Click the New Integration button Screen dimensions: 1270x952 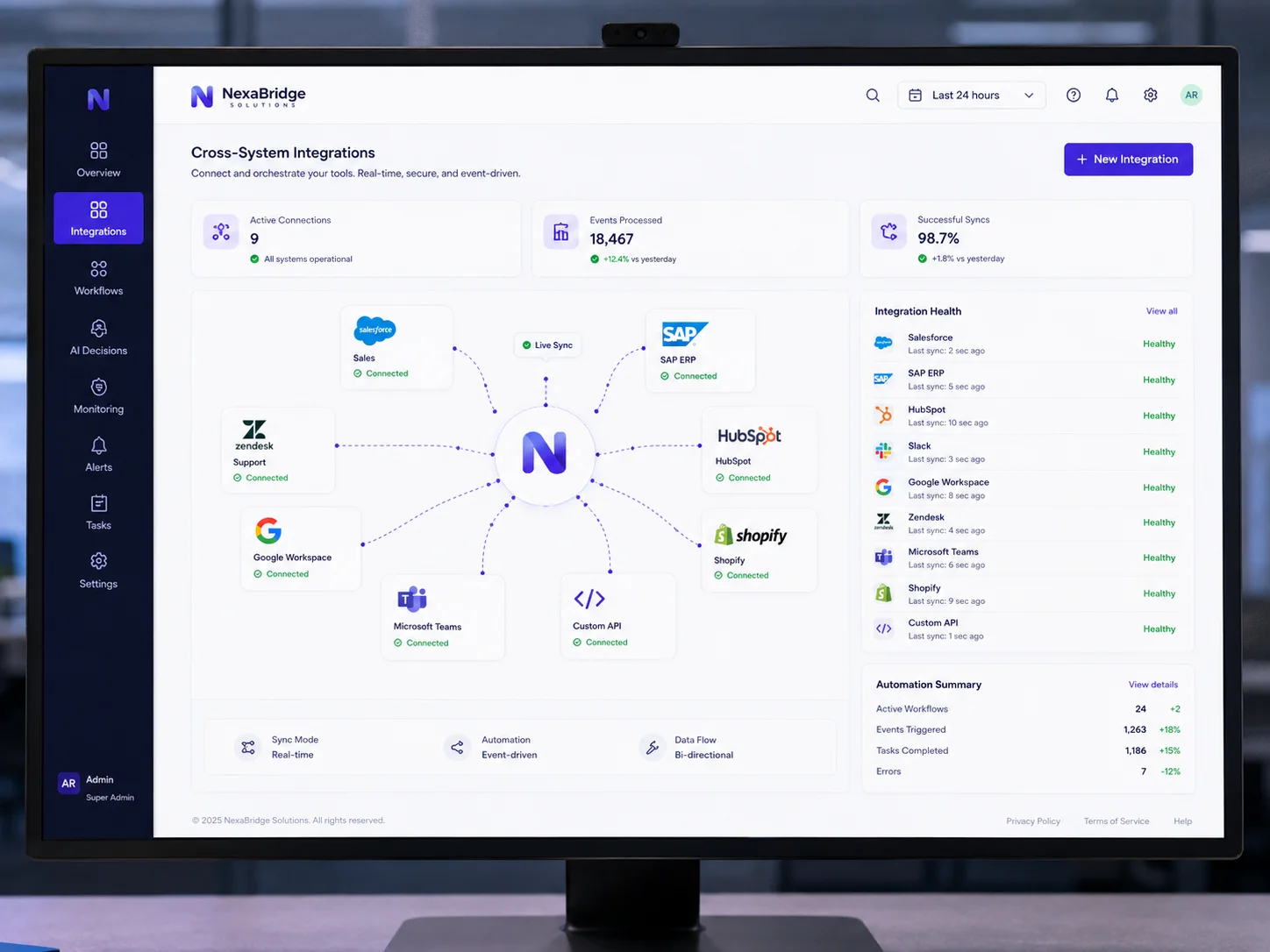coord(1128,160)
